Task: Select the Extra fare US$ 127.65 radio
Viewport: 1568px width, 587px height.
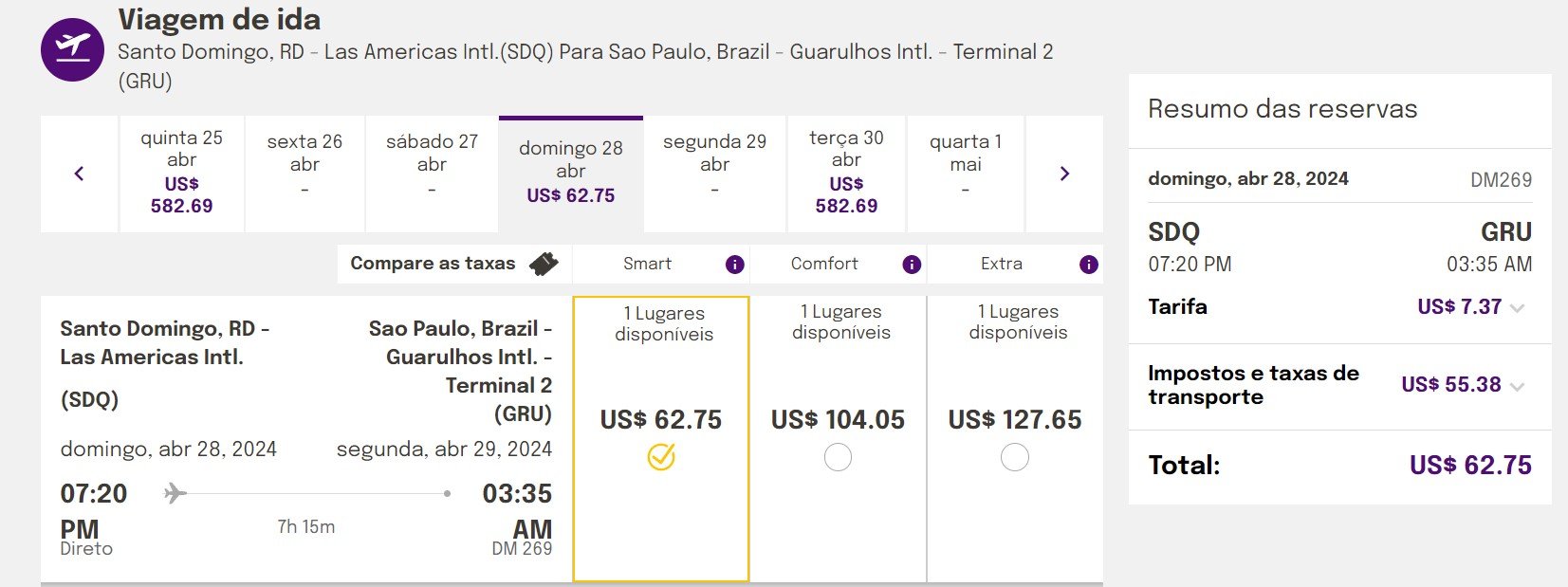Action: 1015,457
